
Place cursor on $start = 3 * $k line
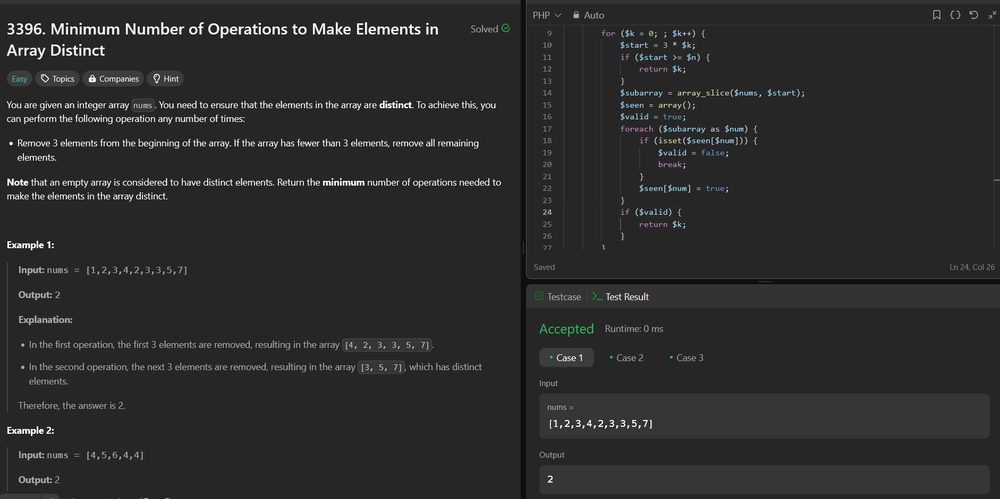tap(657, 45)
